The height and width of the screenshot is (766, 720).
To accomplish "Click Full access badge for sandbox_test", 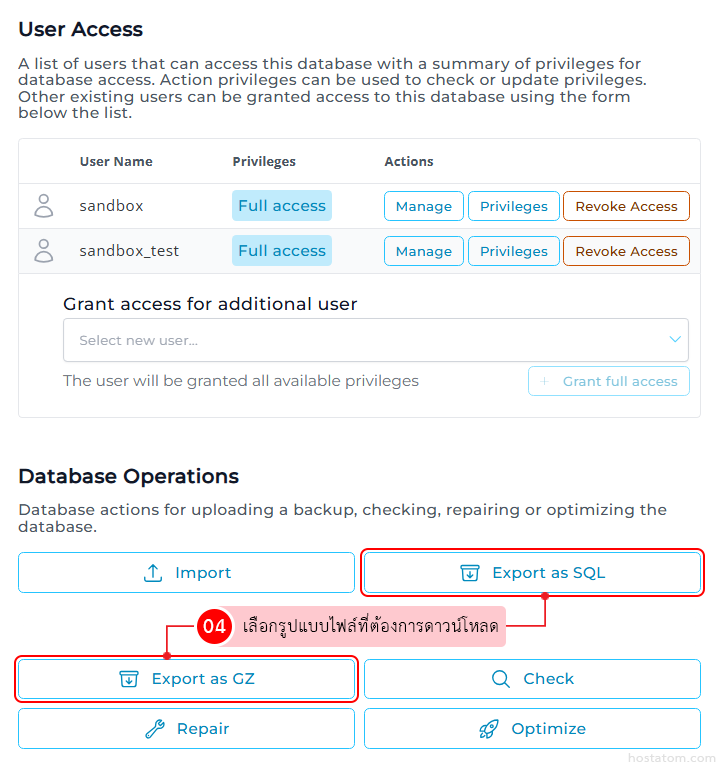I will pyautogui.click(x=282, y=251).
